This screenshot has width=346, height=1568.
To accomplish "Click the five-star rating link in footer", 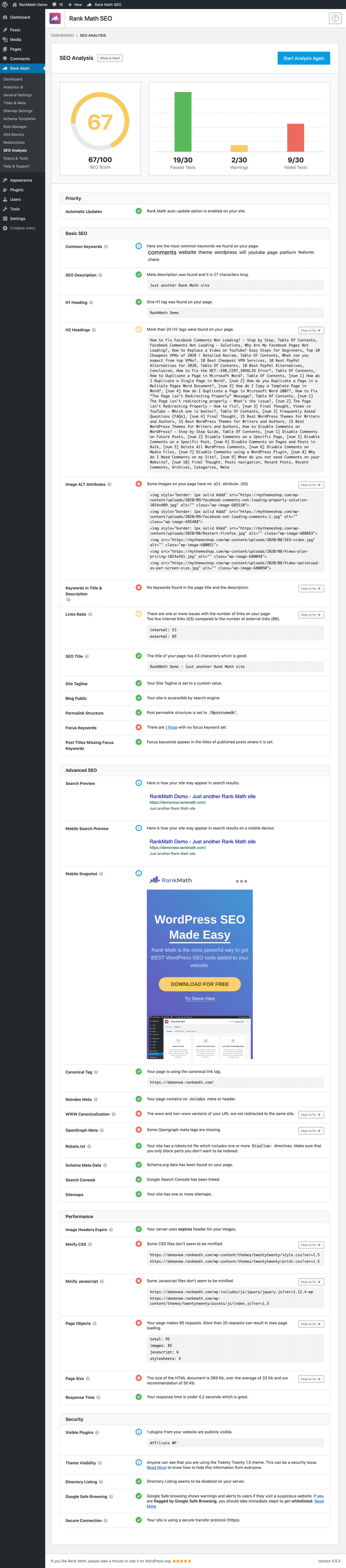I will (x=182, y=1562).
